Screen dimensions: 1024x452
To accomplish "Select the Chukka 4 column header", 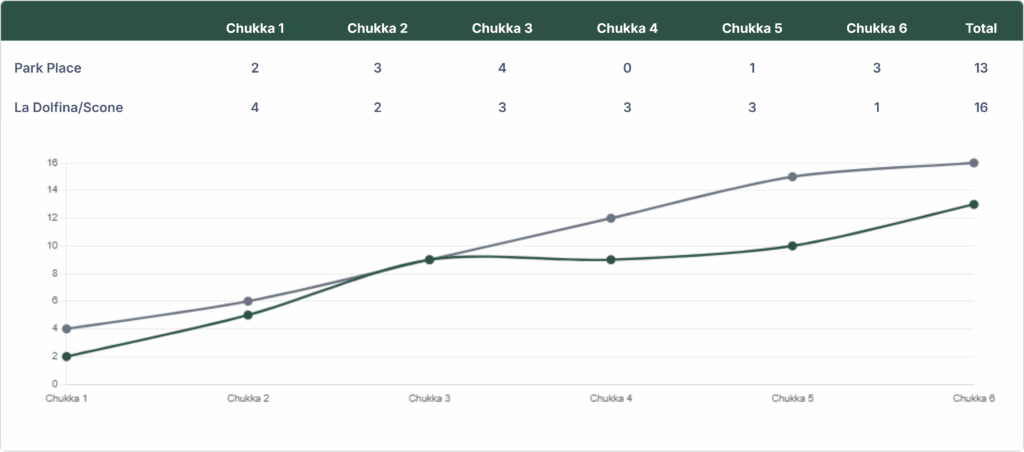I will click(x=627, y=28).
